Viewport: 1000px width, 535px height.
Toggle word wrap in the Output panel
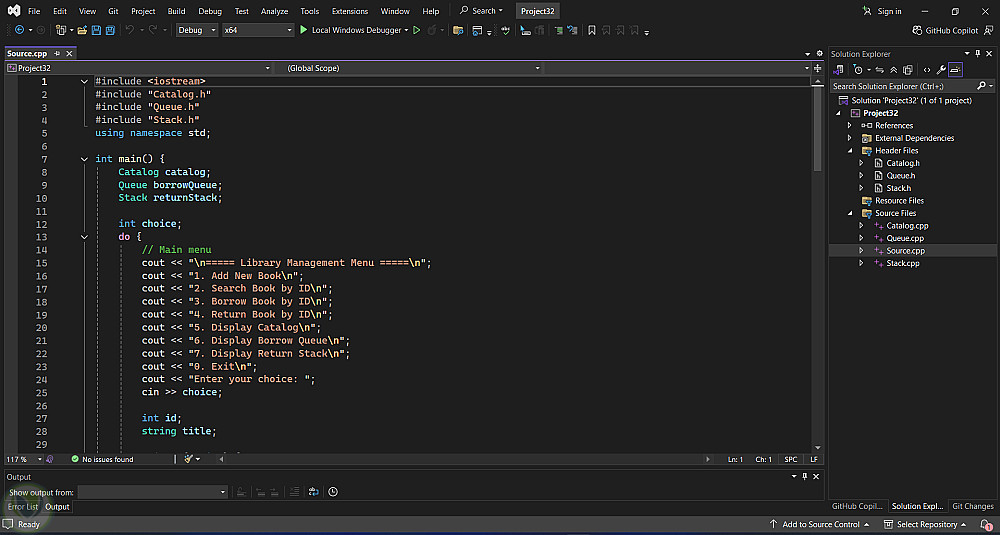(314, 492)
